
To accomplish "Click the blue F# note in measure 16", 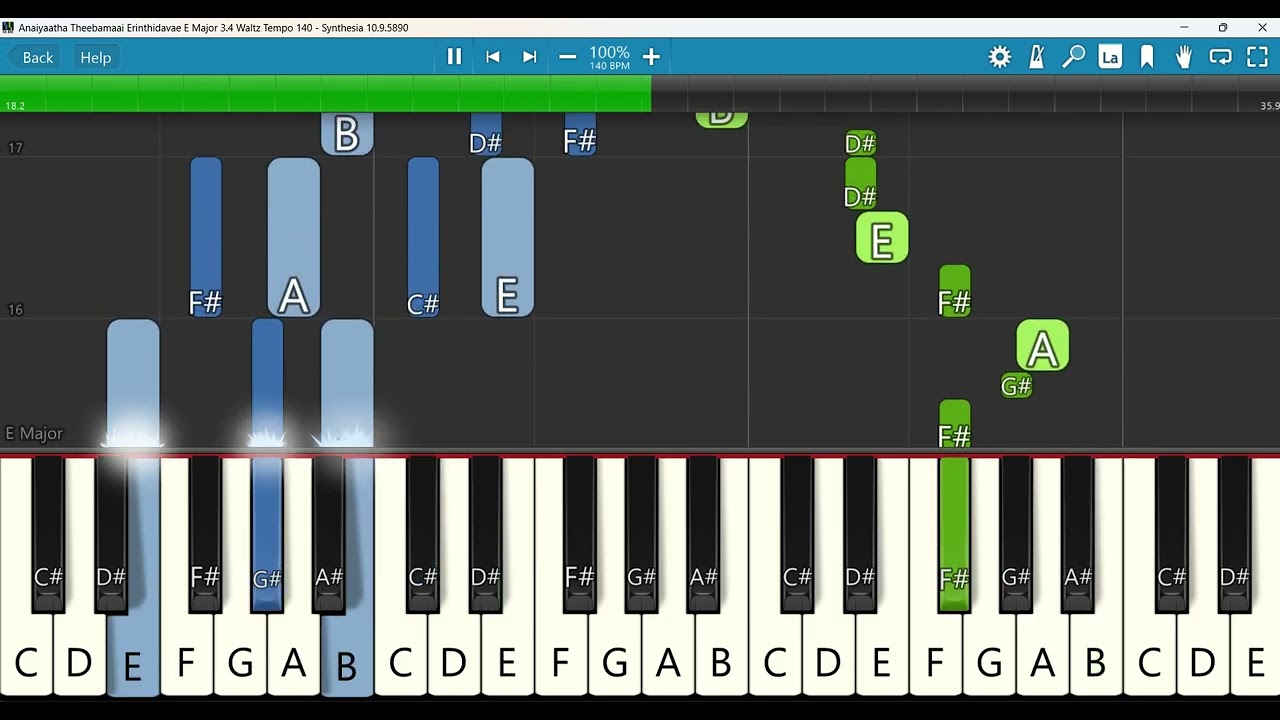I will pos(205,237).
